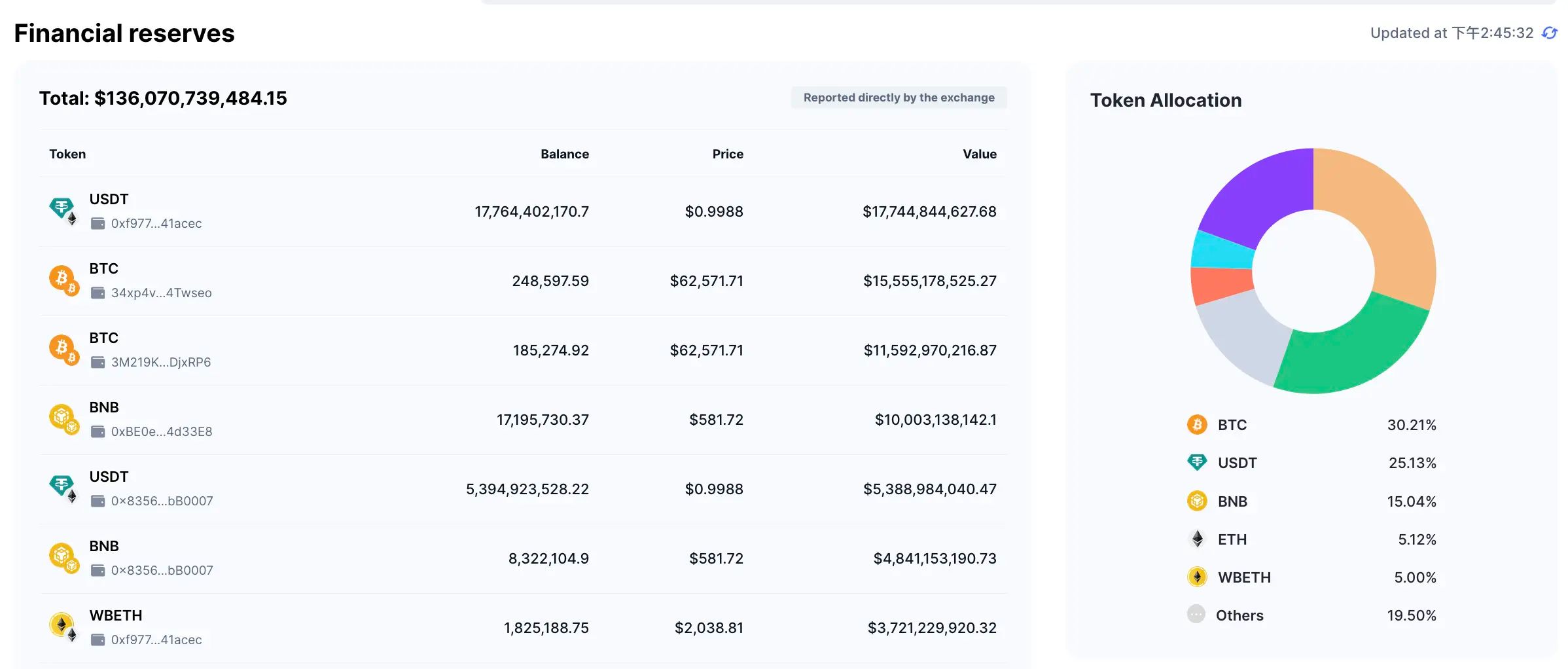Click the USDT 25.13% legend percentage
Image resolution: width=1568 pixels, height=669 pixels.
coord(1412,463)
